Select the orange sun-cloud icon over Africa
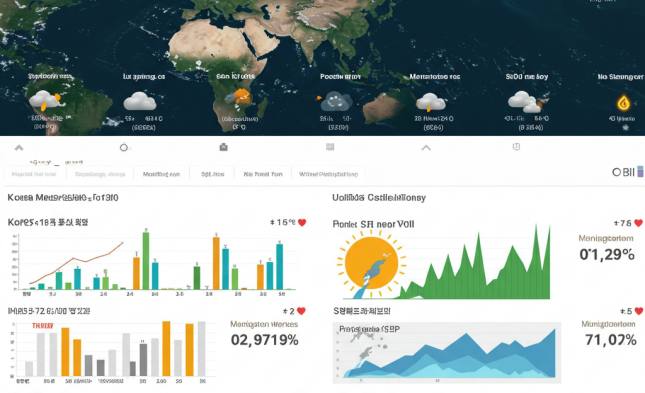Viewport: 645px width, 393px height. point(238,98)
